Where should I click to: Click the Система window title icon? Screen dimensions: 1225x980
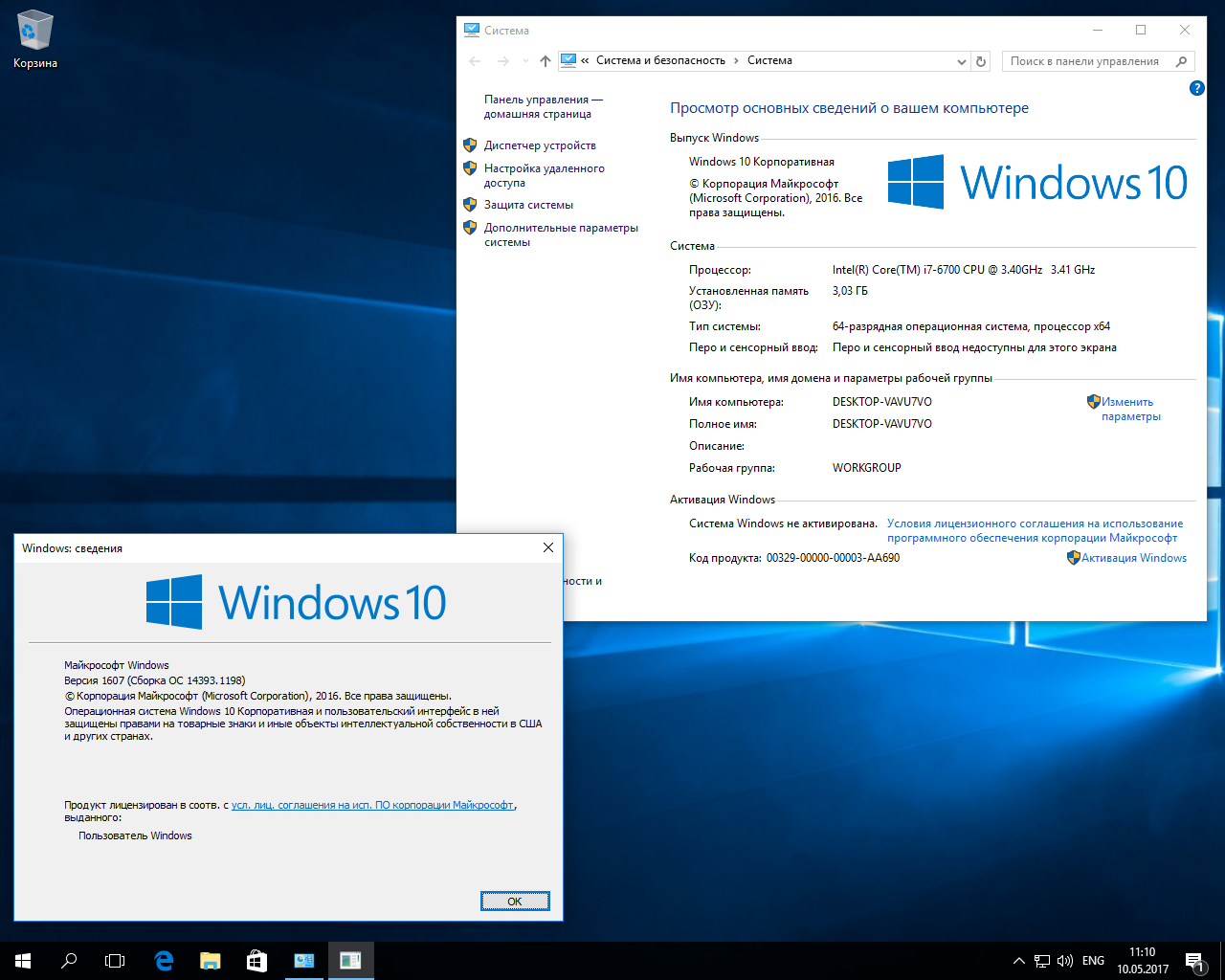[x=472, y=31]
